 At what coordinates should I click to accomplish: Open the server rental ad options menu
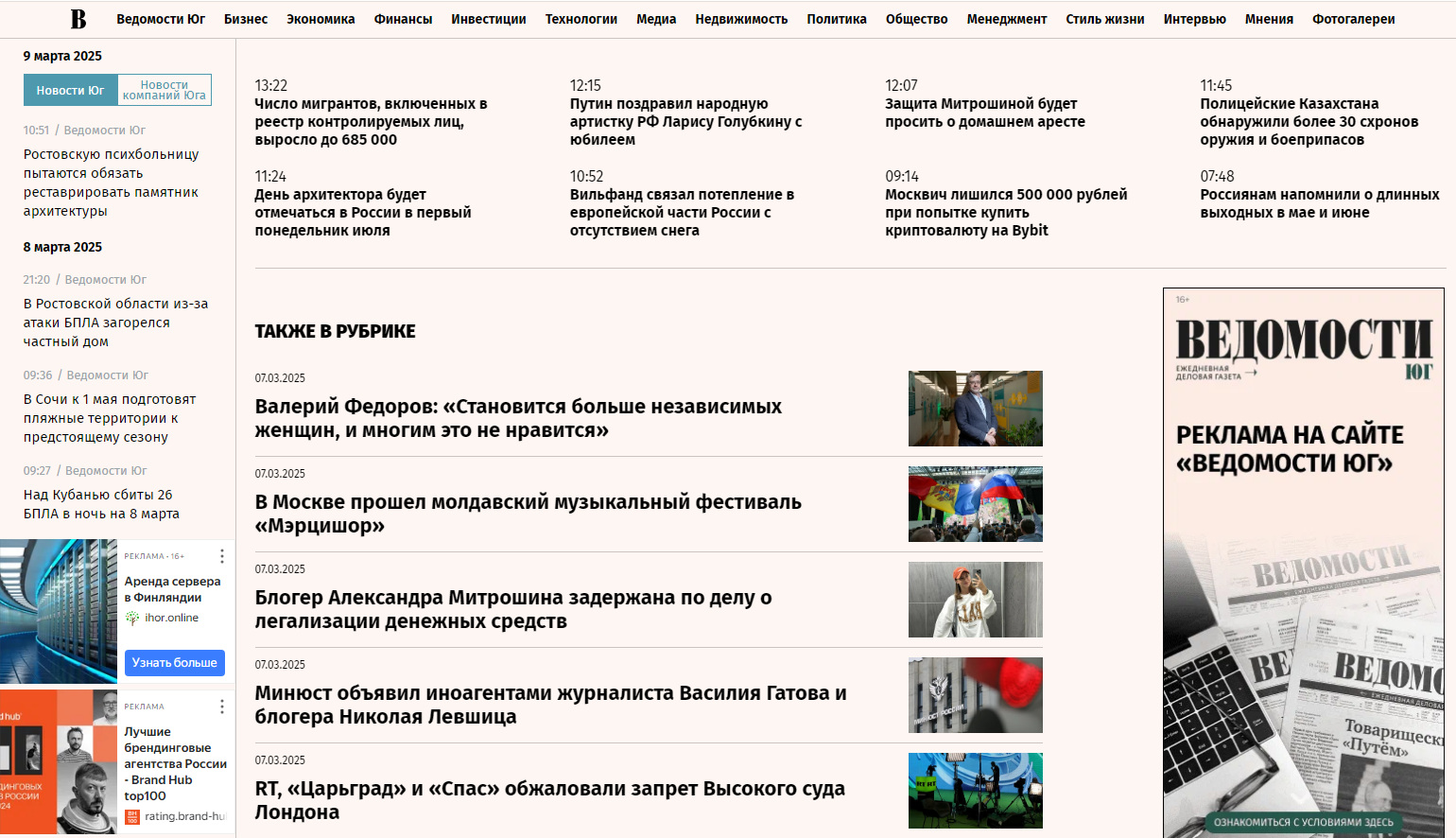click(x=222, y=556)
